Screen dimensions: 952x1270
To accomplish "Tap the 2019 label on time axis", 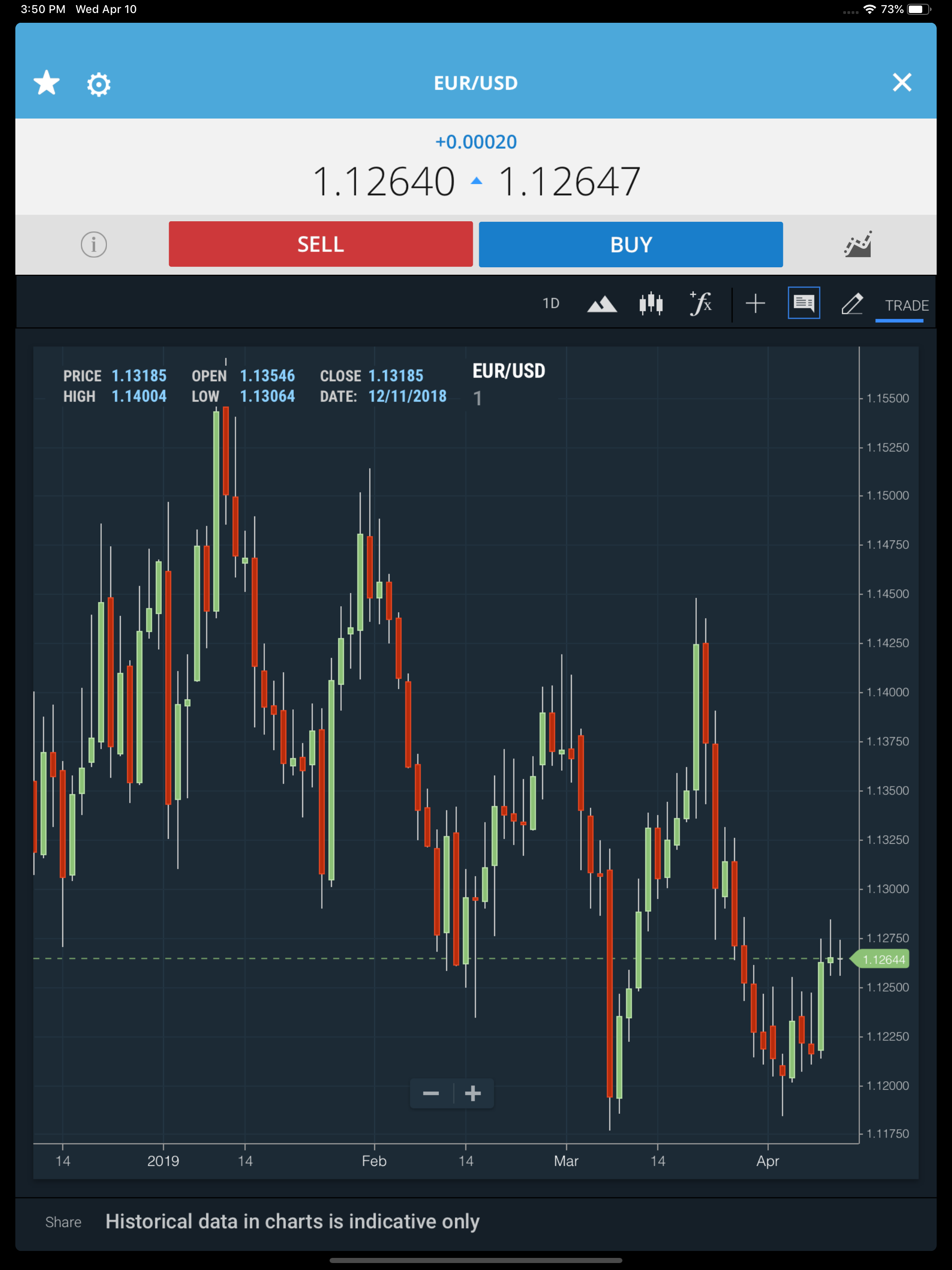I will click(163, 1161).
